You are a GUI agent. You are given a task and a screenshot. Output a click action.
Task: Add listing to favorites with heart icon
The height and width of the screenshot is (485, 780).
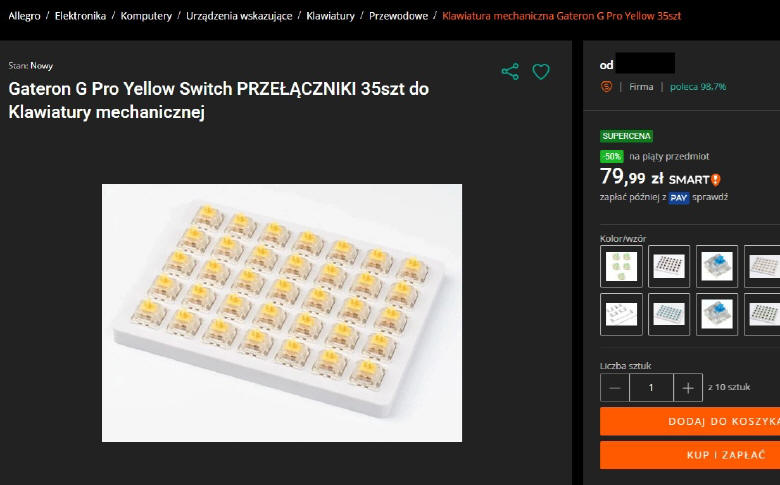pyautogui.click(x=541, y=72)
